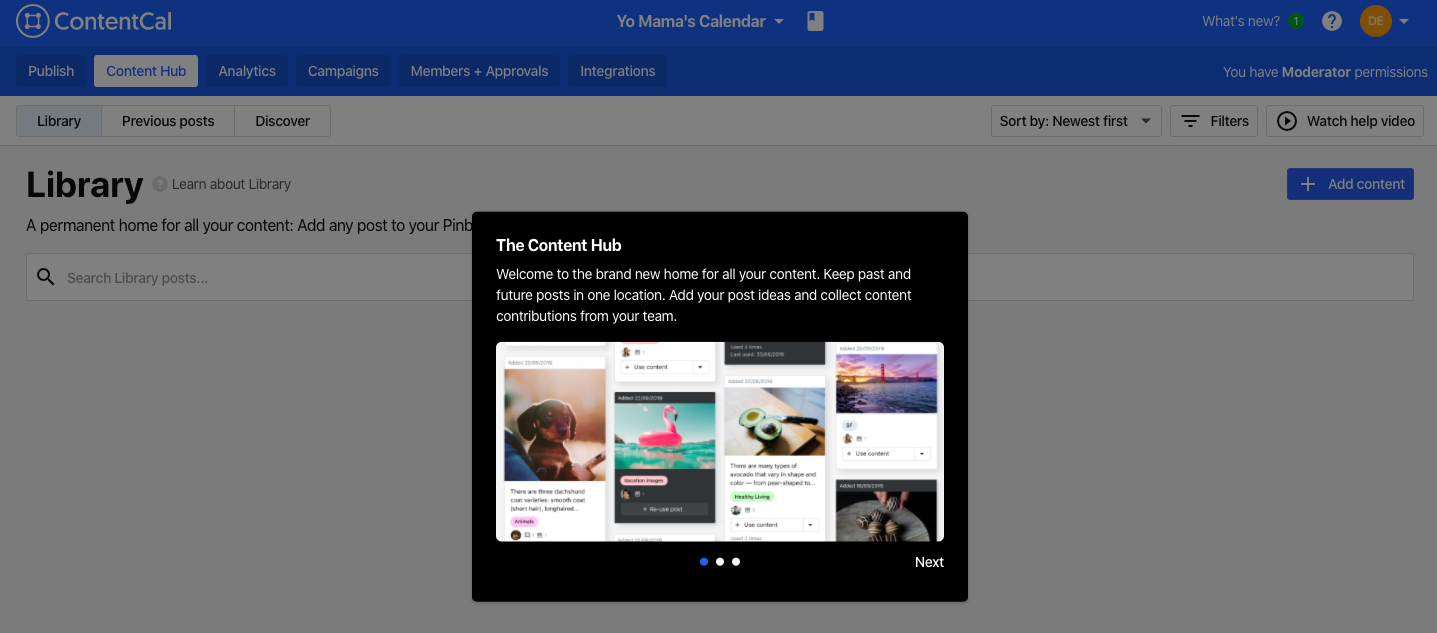Click the play icon on Watch help video
1437x633 pixels.
pyautogui.click(x=1286, y=120)
